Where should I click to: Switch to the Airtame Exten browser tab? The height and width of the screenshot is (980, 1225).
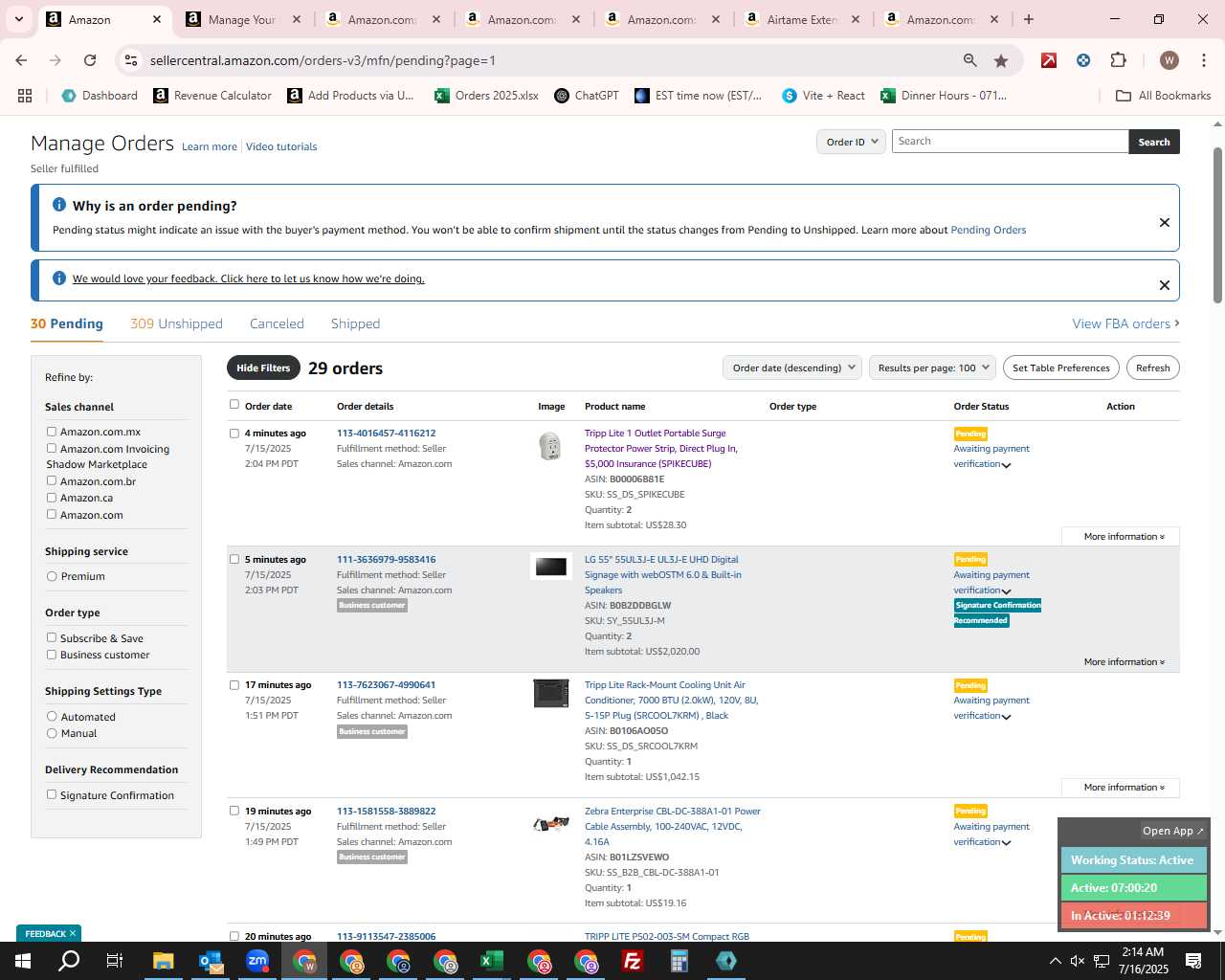[802, 19]
